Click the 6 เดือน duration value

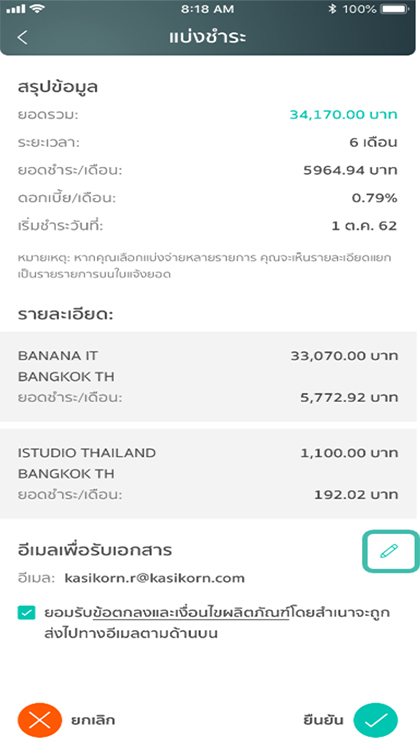tap(373, 142)
